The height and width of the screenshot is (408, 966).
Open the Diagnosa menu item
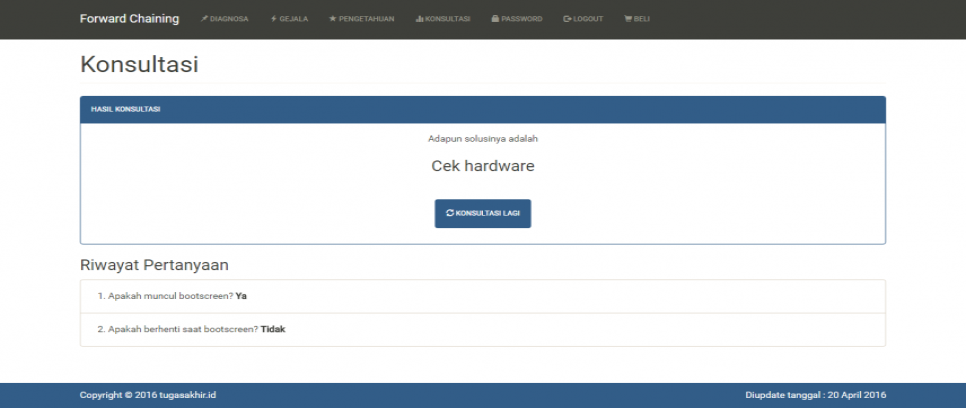click(225, 19)
